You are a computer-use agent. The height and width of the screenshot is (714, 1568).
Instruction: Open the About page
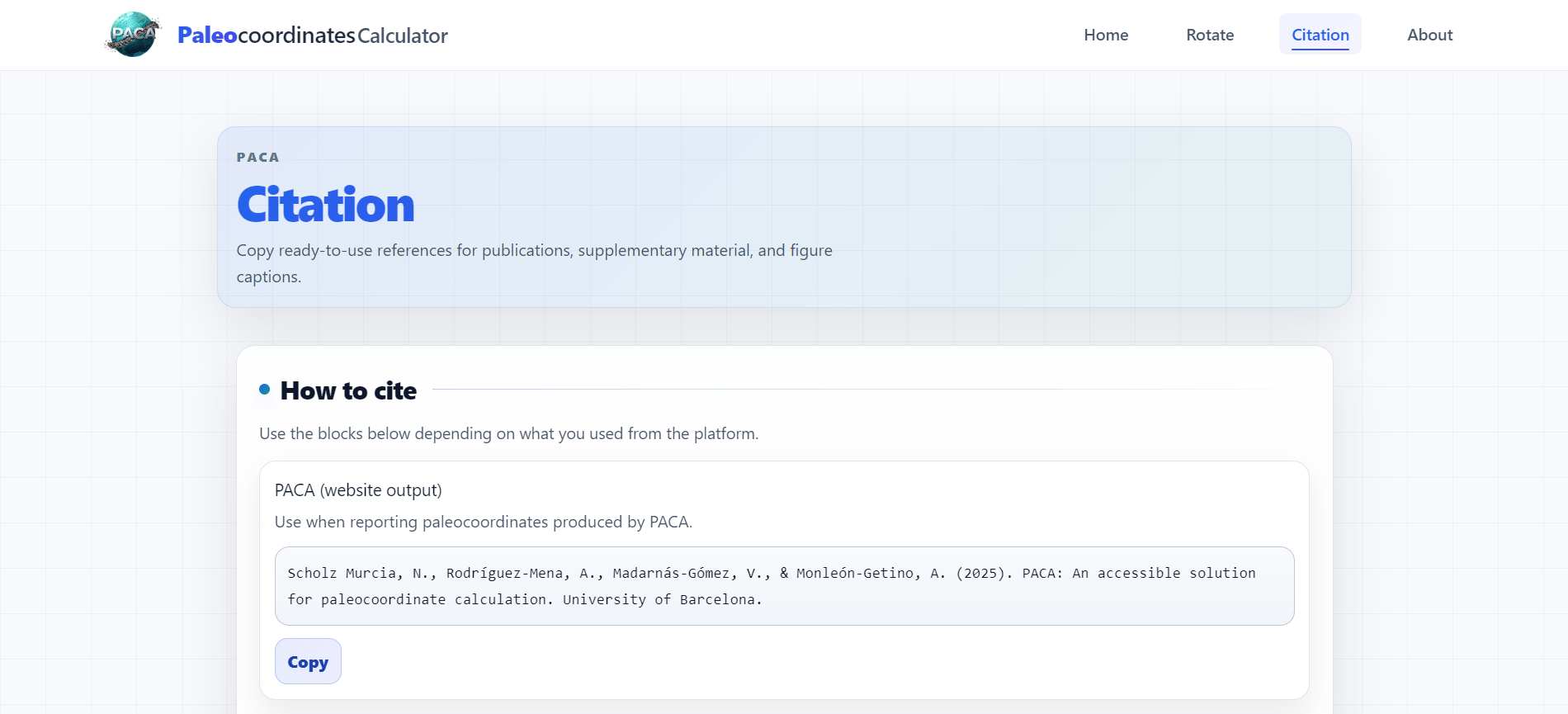coord(1430,35)
